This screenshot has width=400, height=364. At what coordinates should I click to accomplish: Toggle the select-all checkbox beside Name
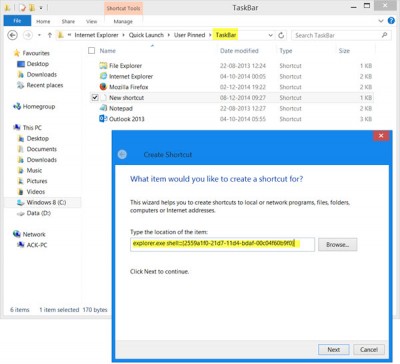[91, 51]
